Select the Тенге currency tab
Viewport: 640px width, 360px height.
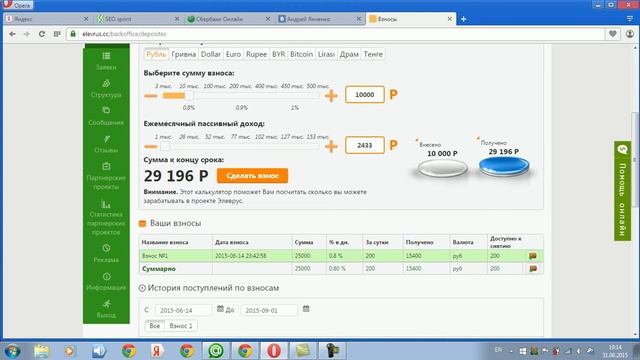pyautogui.click(x=373, y=54)
